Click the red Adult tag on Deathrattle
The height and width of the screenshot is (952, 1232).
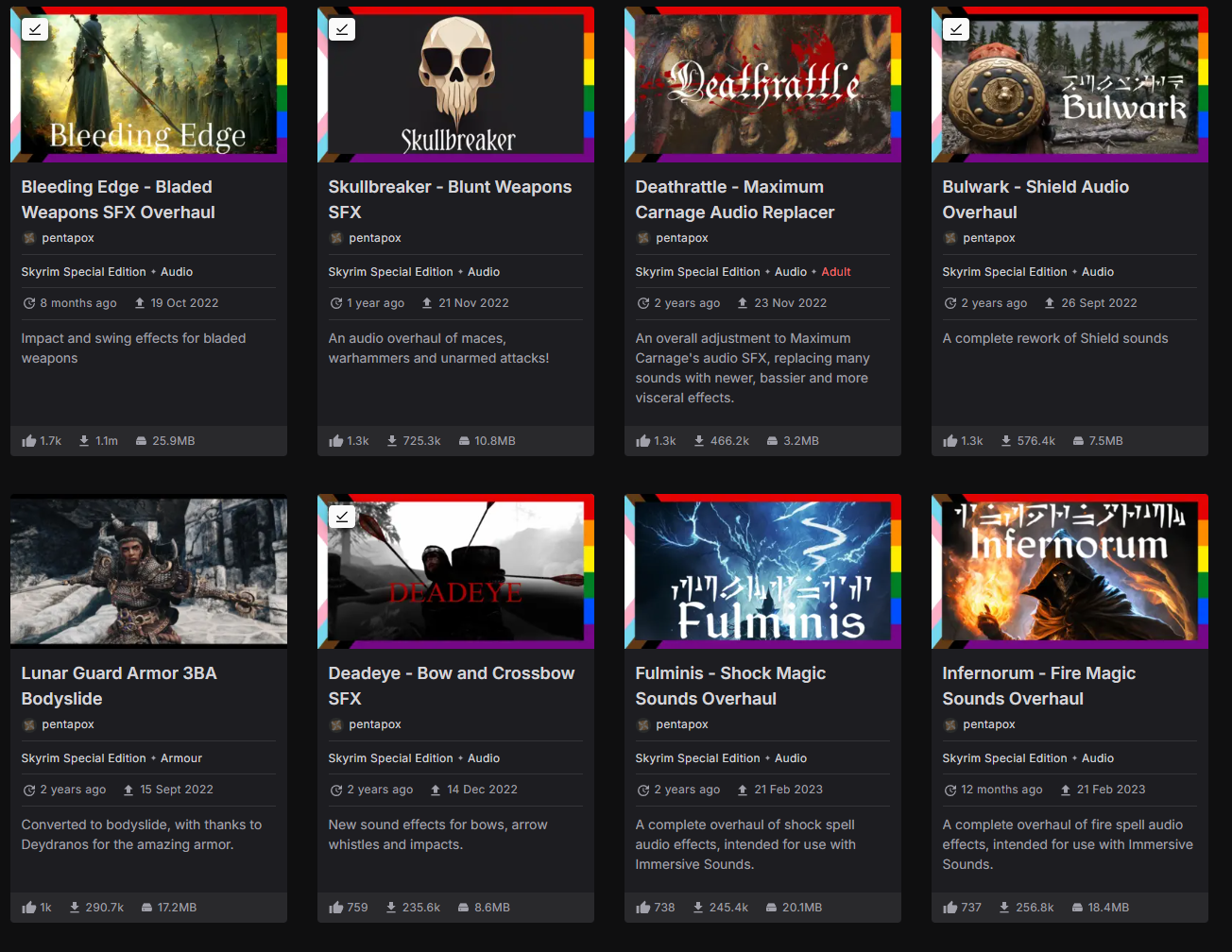pos(836,272)
